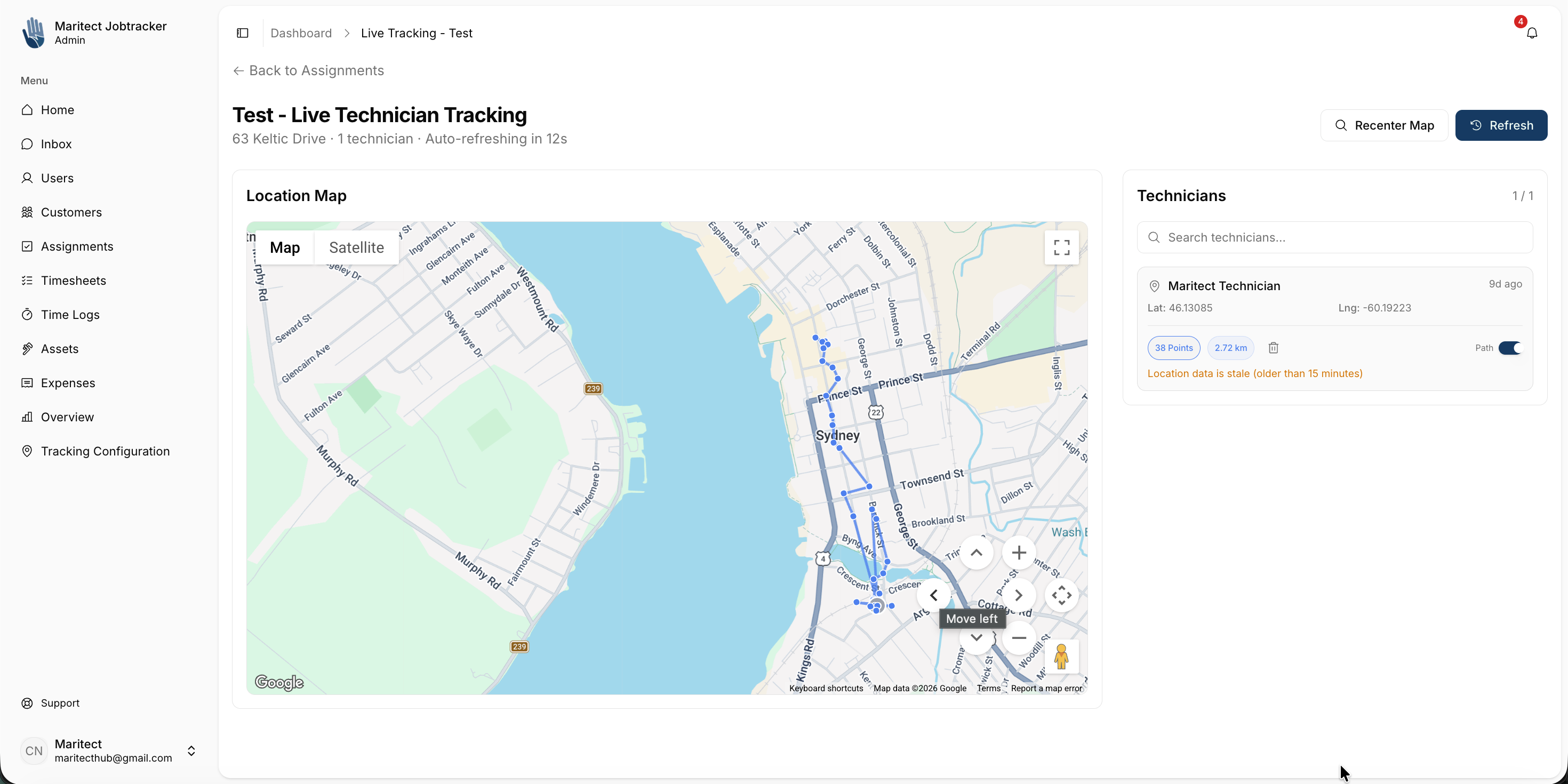Viewport: 1568px width, 784px height.
Task: Click 'Lat: 46.13085' text
Action: (1180, 308)
